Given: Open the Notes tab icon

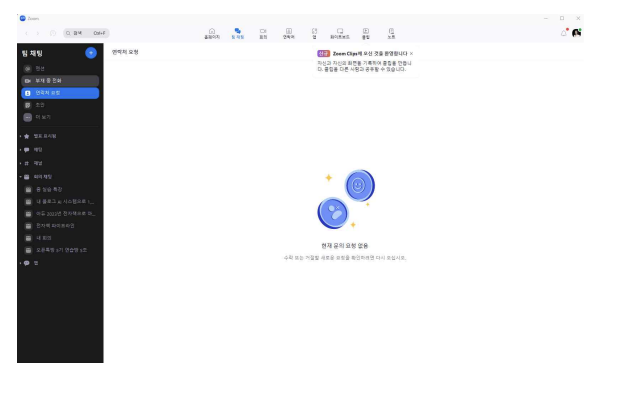Looking at the screenshot, I should coord(391,33).
